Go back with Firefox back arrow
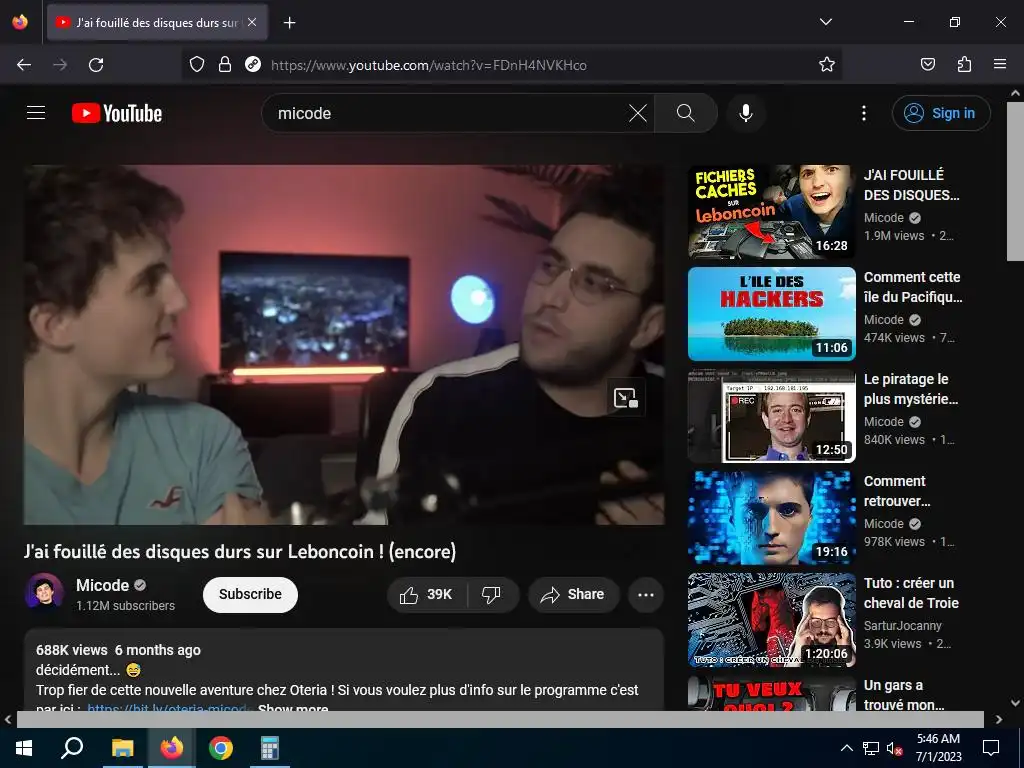This screenshot has width=1024, height=768. tap(24, 65)
